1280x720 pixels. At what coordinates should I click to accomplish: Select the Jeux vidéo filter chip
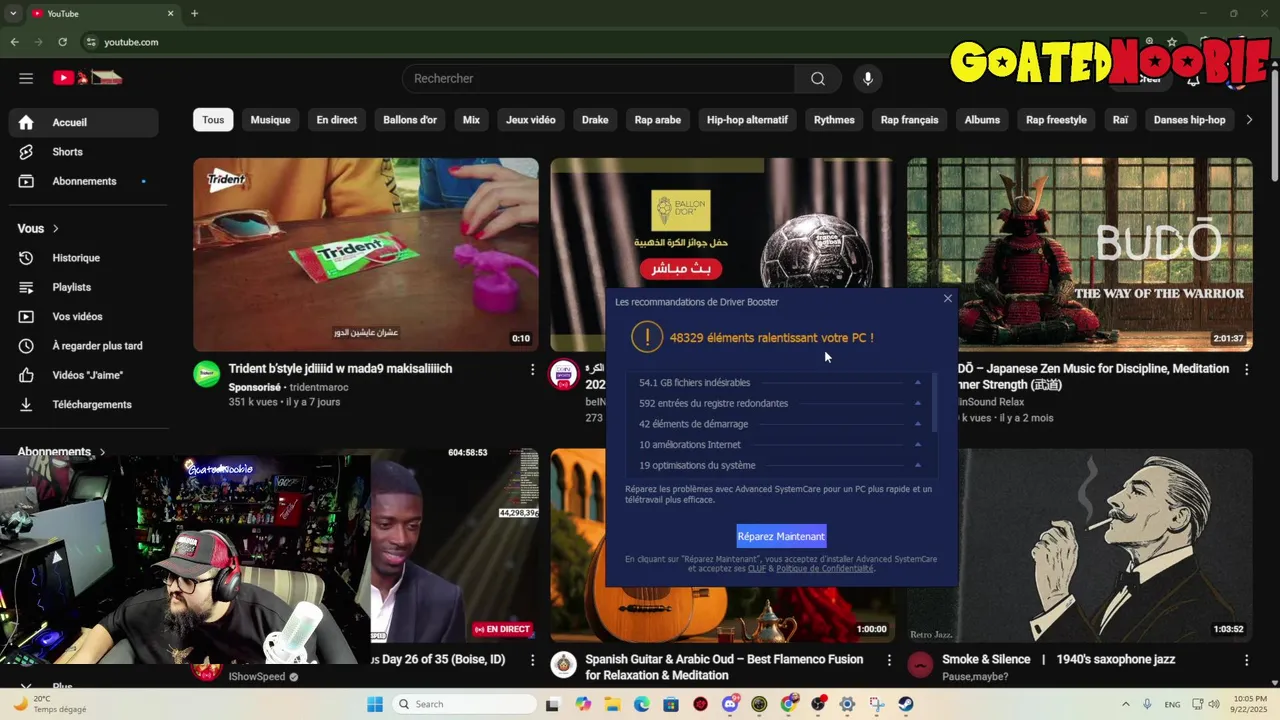pyautogui.click(x=531, y=120)
